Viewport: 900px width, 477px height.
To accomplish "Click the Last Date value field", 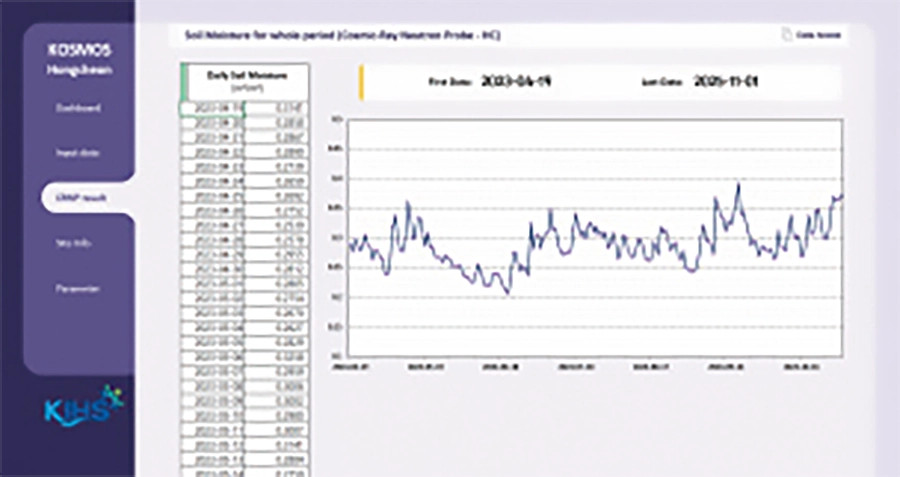I will coord(726,82).
